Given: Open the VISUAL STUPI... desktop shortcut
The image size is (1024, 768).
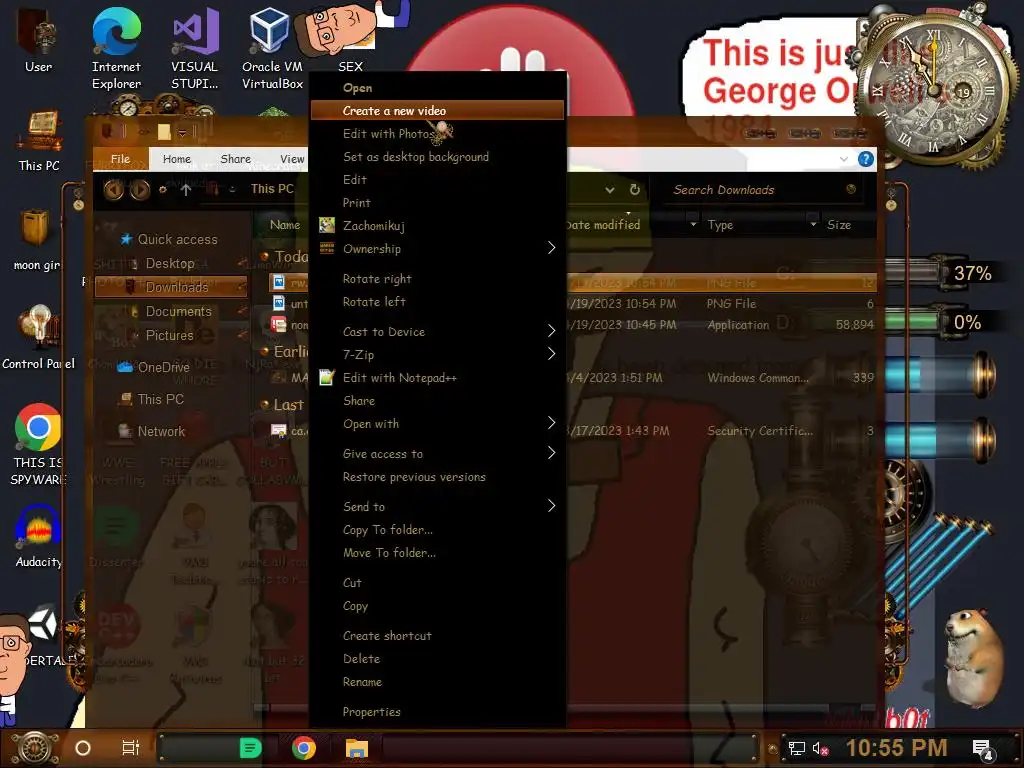Looking at the screenshot, I should 195,47.
